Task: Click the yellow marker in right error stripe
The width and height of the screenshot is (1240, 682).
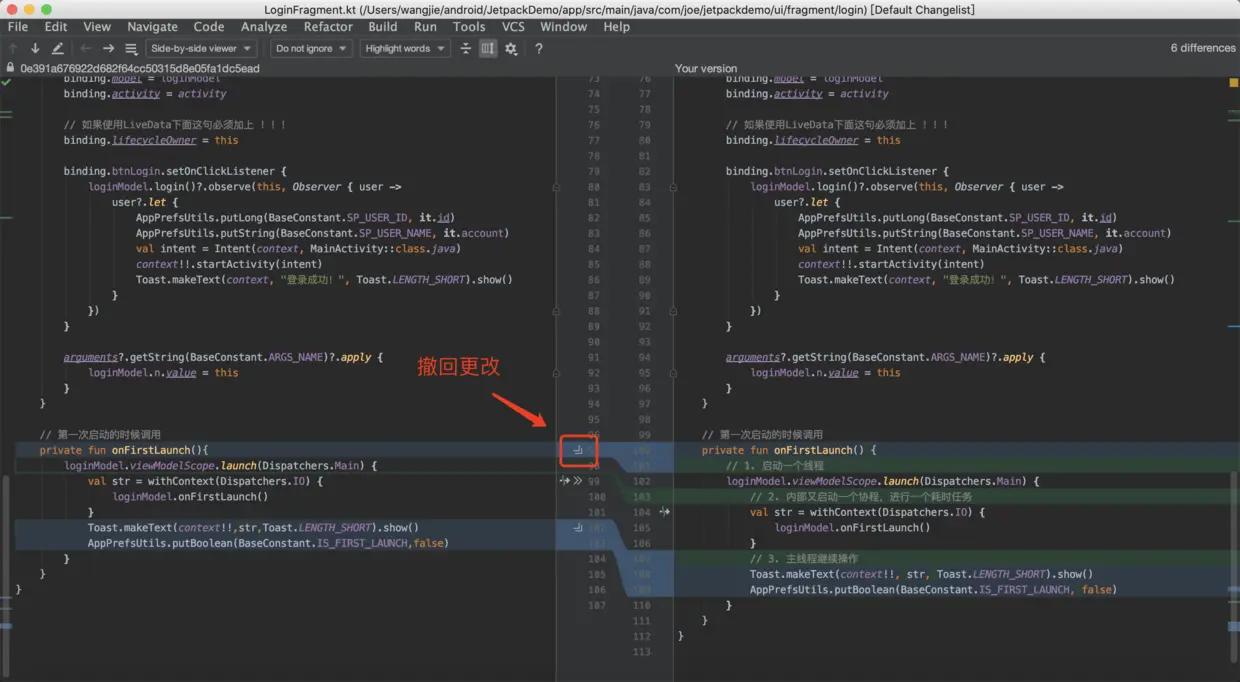Action: click(1233, 82)
